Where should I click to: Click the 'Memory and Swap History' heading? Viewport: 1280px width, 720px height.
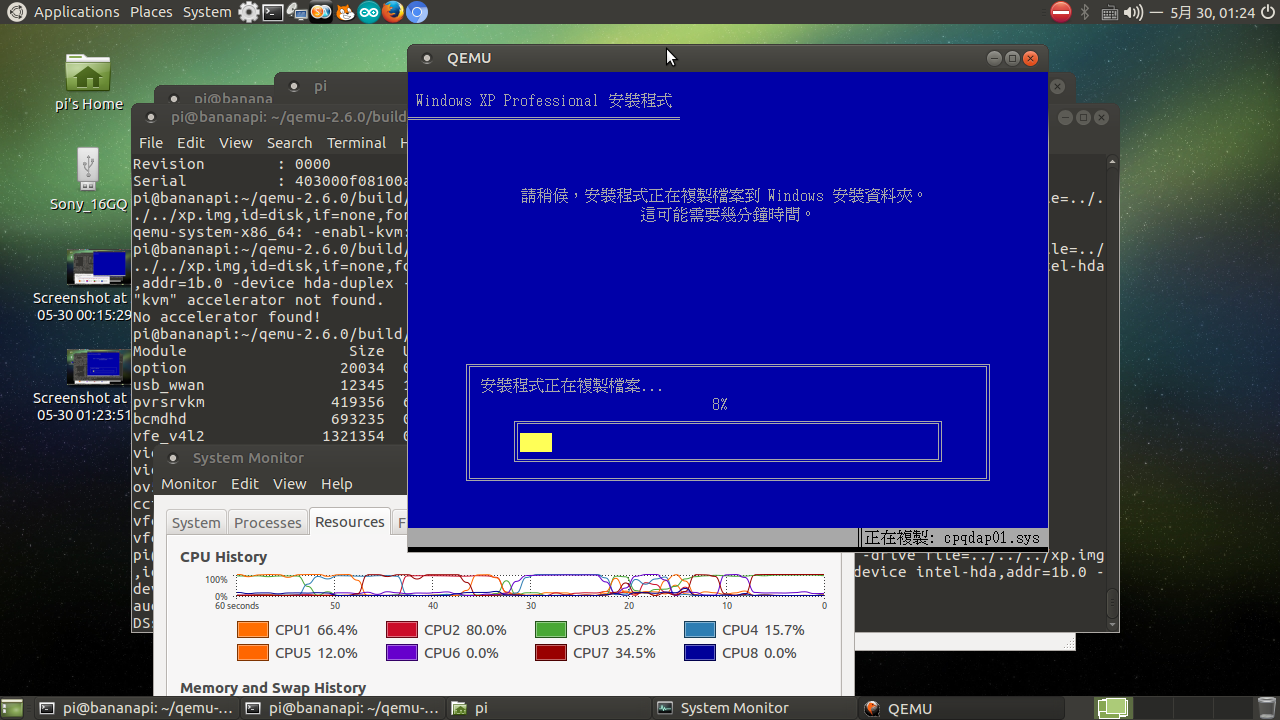click(x=273, y=688)
